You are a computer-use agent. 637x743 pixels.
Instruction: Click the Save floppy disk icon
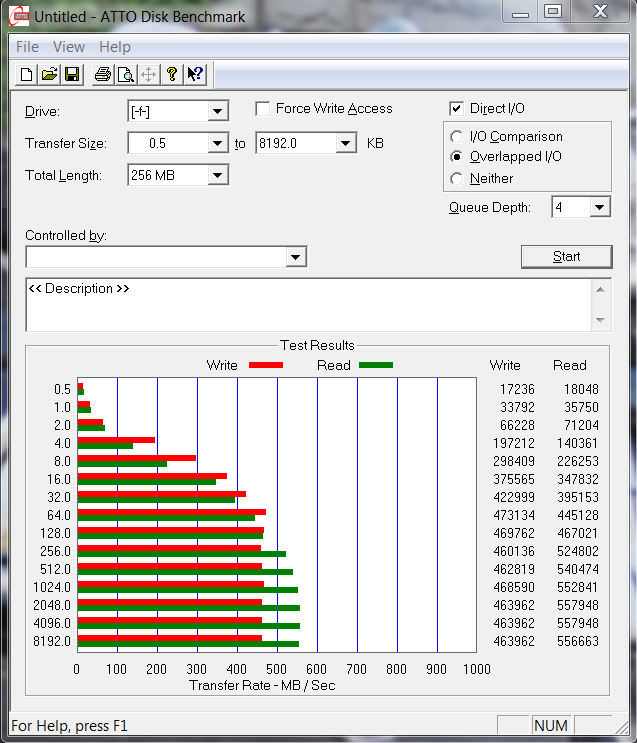[72, 74]
